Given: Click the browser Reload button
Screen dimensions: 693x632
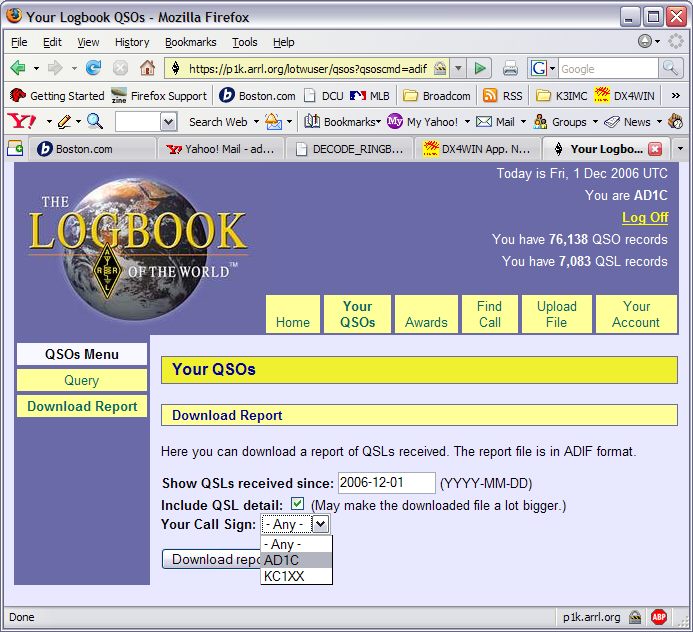Looking at the screenshot, I should [94, 68].
